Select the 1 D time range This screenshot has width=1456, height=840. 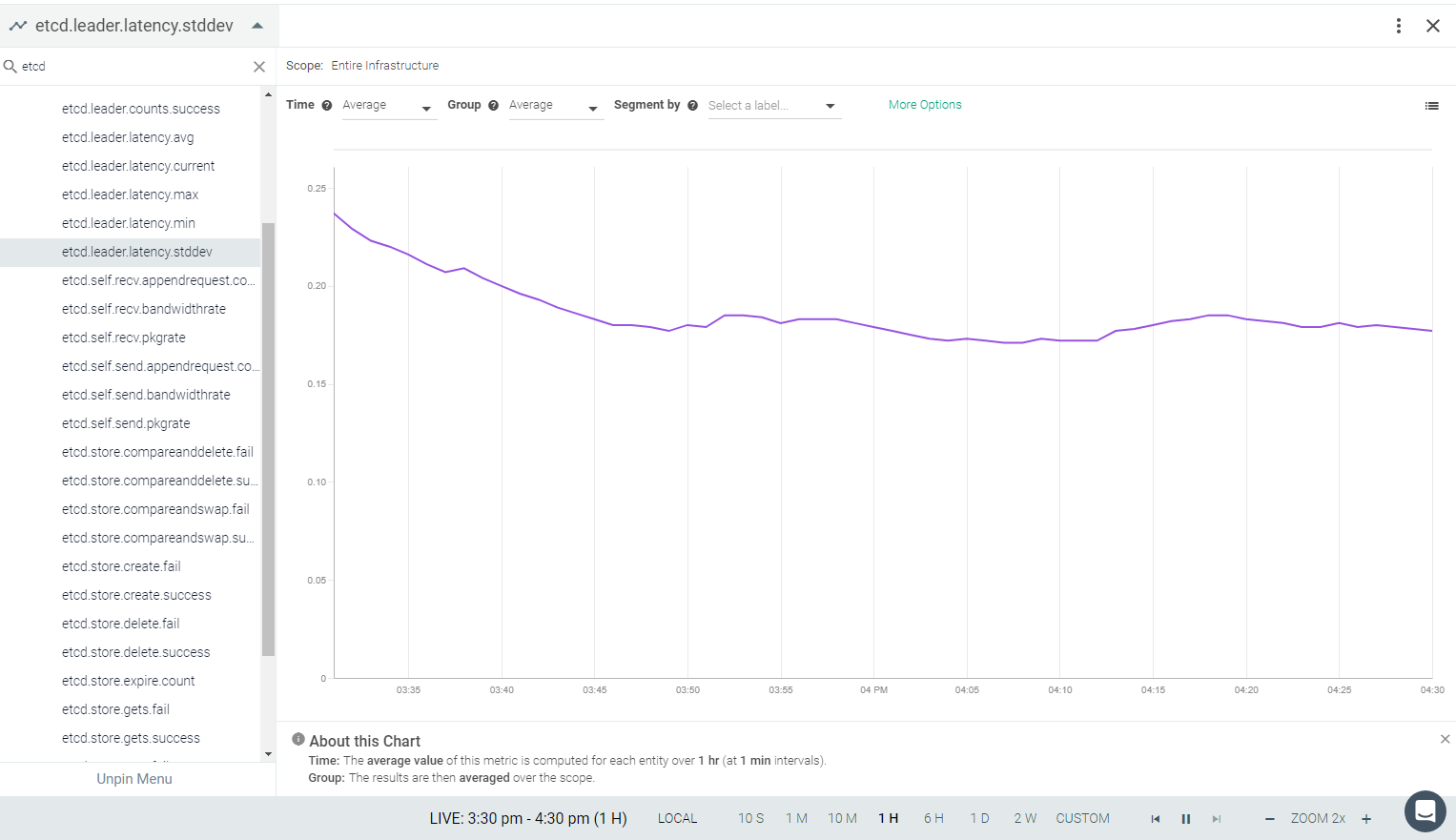(980, 818)
